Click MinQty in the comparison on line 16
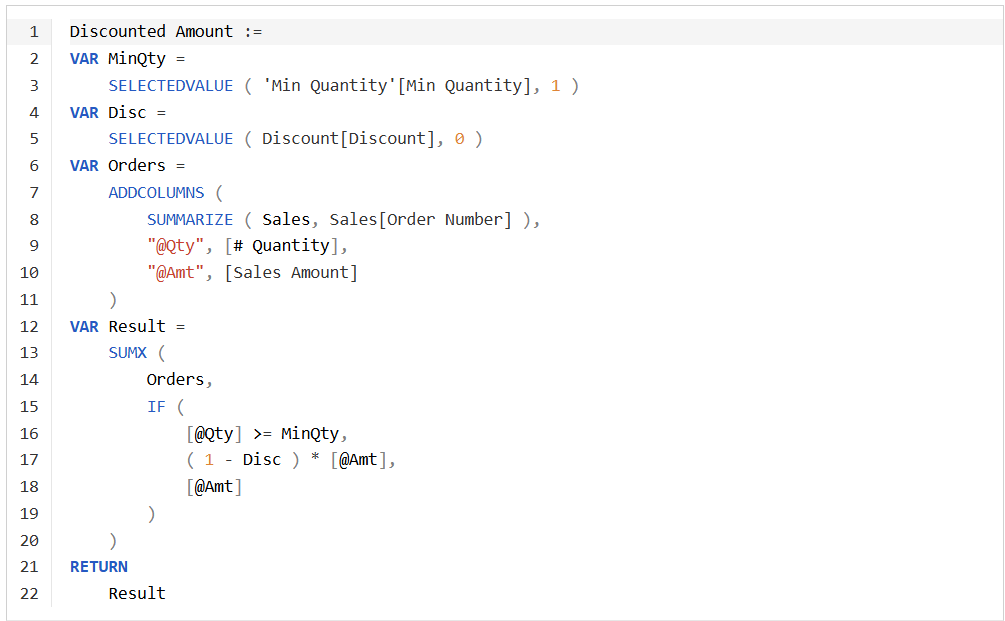 [x=310, y=433]
